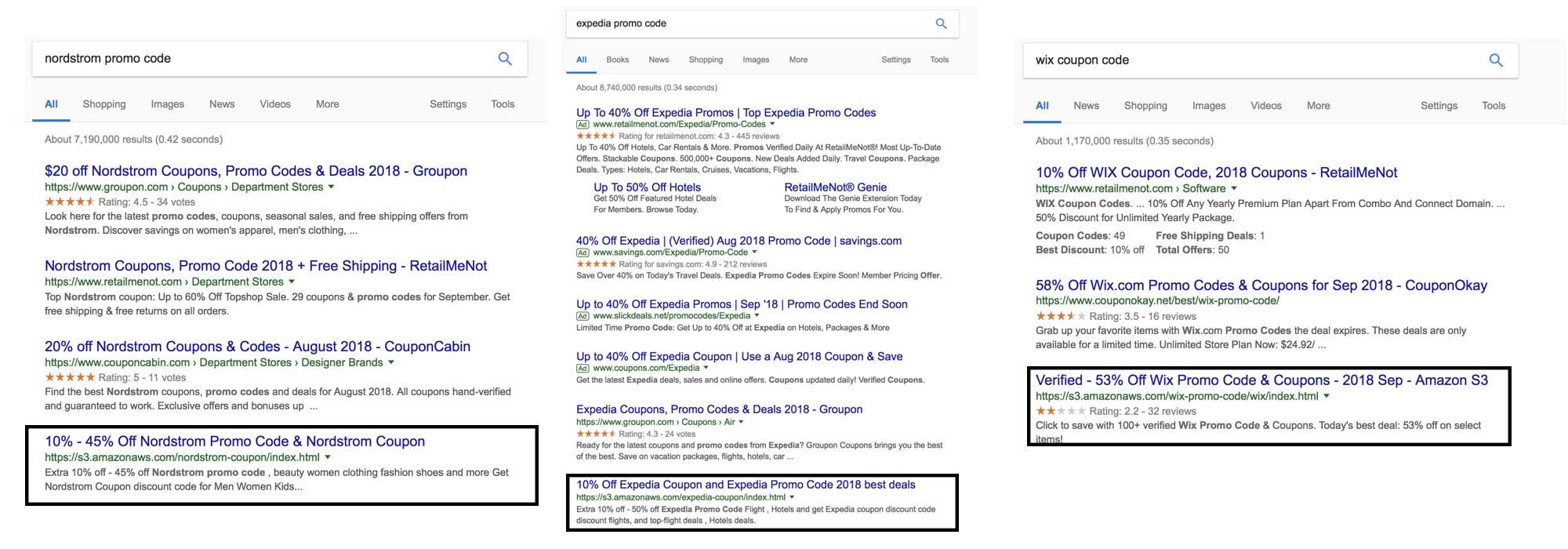Click star rating under CouponOkay result
Viewport: 1568px width, 549px height.
point(1061,316)
